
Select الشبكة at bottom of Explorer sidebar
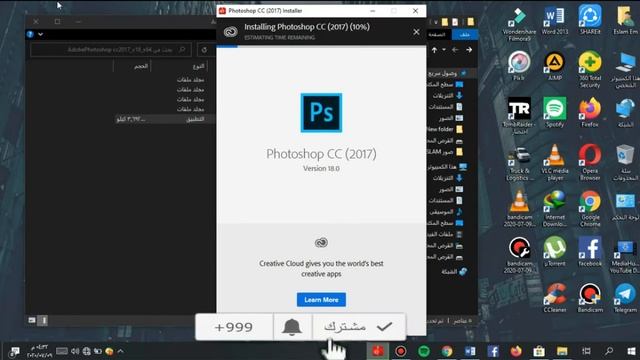[x=454, y=271]
